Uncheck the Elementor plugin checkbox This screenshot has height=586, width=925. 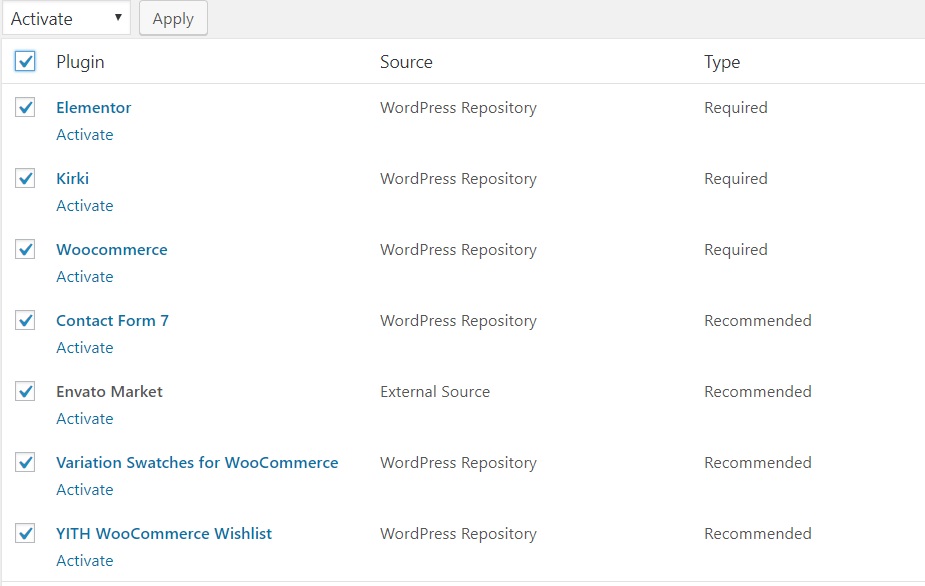click(25, 107)
